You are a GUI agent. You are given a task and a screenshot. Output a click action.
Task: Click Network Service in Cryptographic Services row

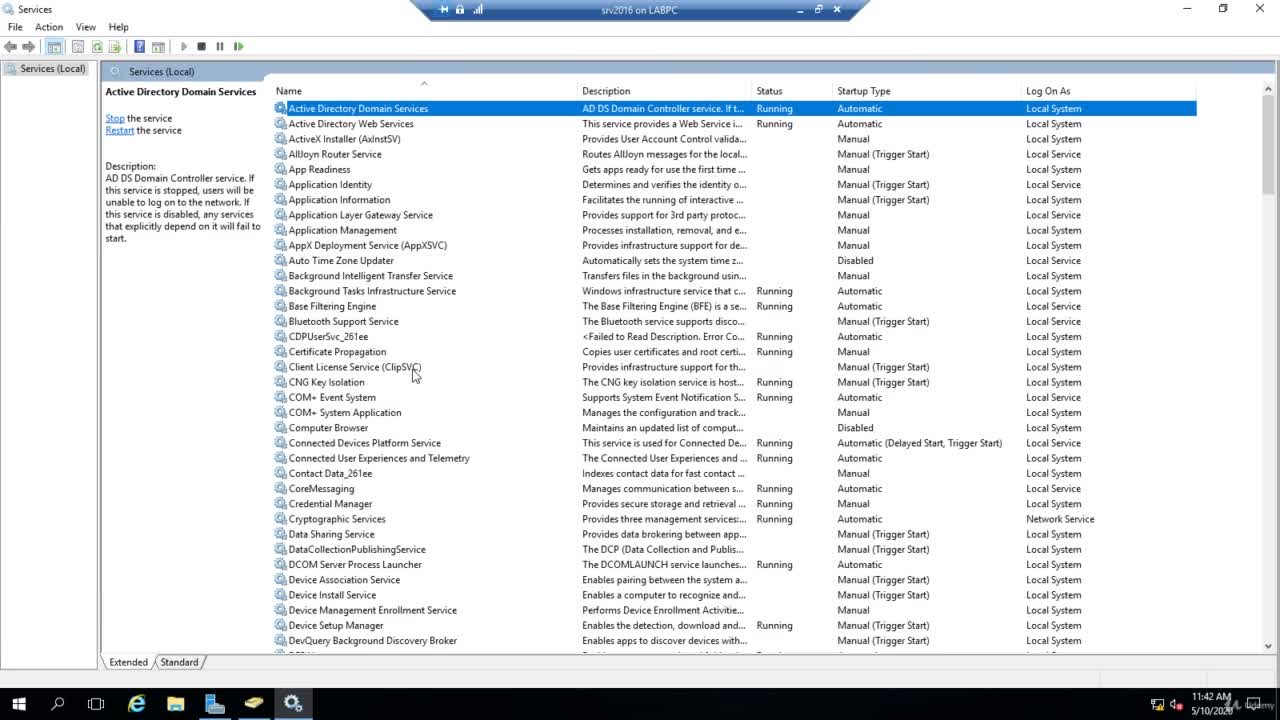(x=1060, y=519)
